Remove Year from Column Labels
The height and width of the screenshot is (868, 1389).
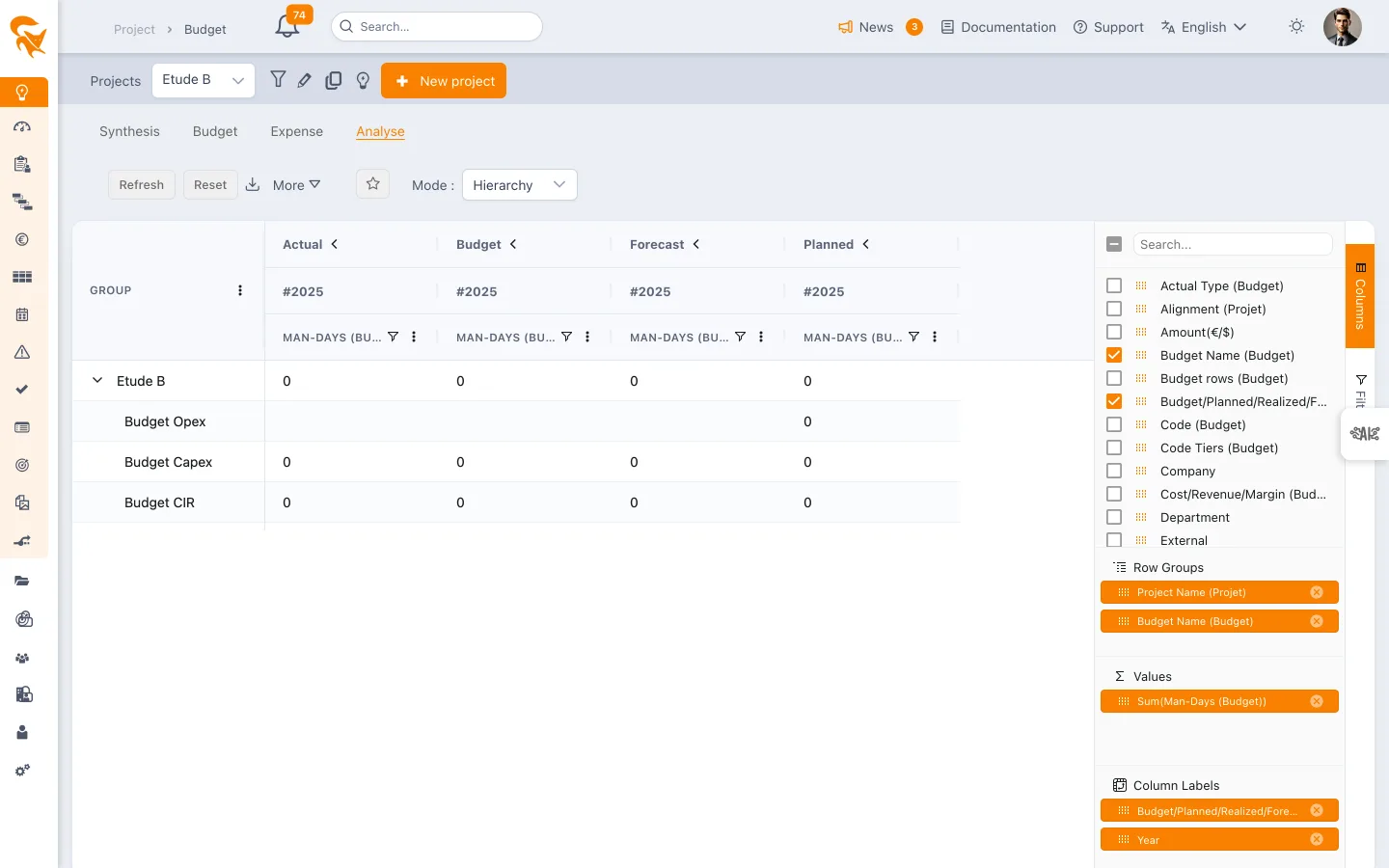tap(1317, 839)
